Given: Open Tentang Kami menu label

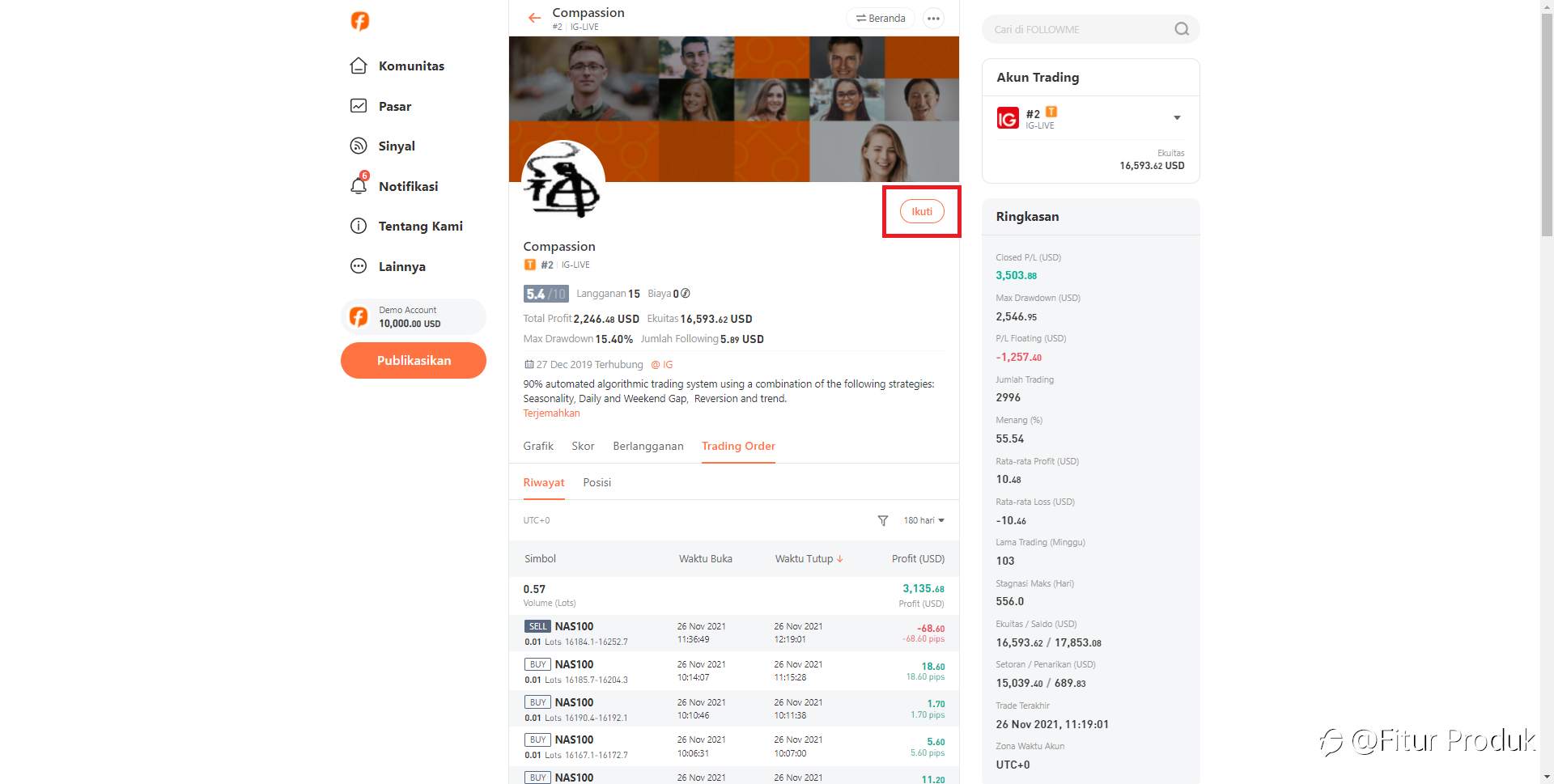Looking at the screenshot, I should pos(420,226).
